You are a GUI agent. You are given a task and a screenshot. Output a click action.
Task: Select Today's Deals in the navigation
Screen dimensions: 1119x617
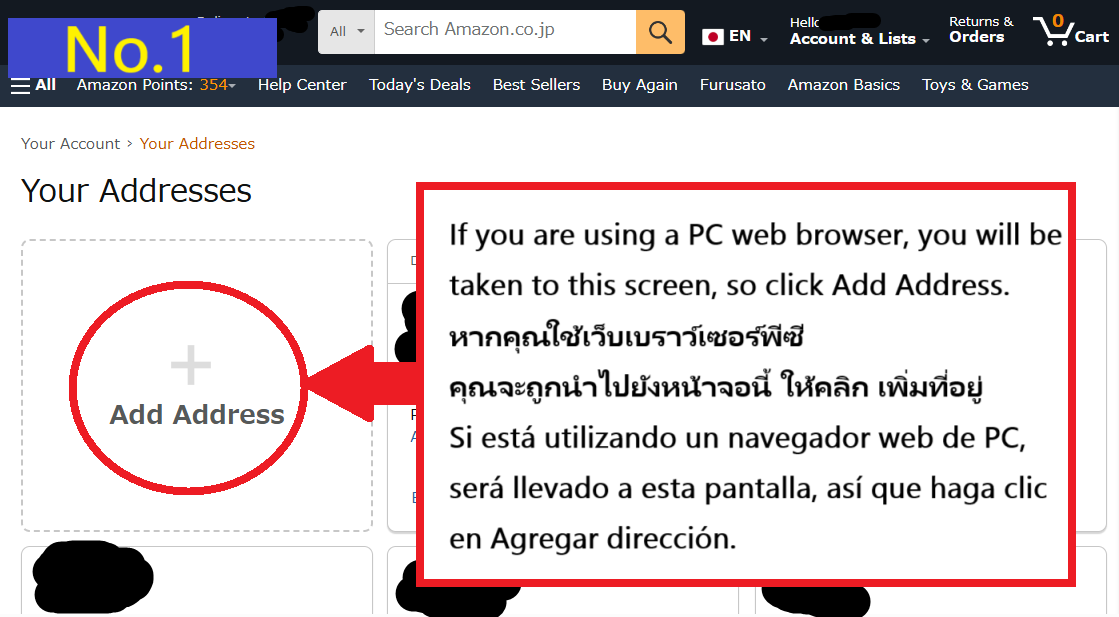[x=420, y=85]
